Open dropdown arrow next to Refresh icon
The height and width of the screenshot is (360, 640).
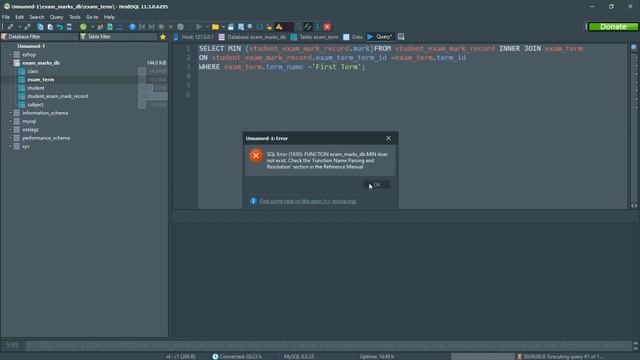point(92,27)
